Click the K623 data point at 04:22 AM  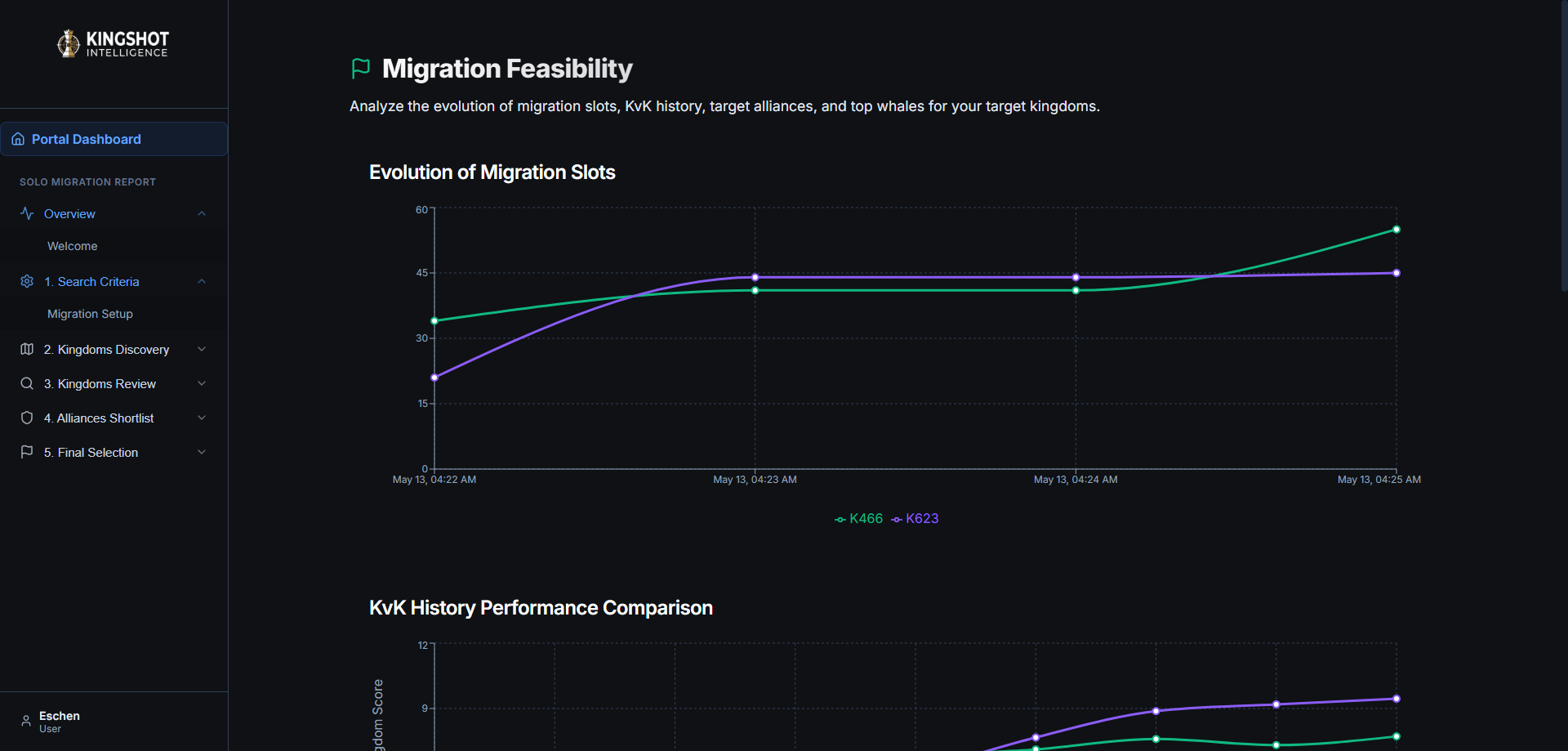[x=434, y=378]
